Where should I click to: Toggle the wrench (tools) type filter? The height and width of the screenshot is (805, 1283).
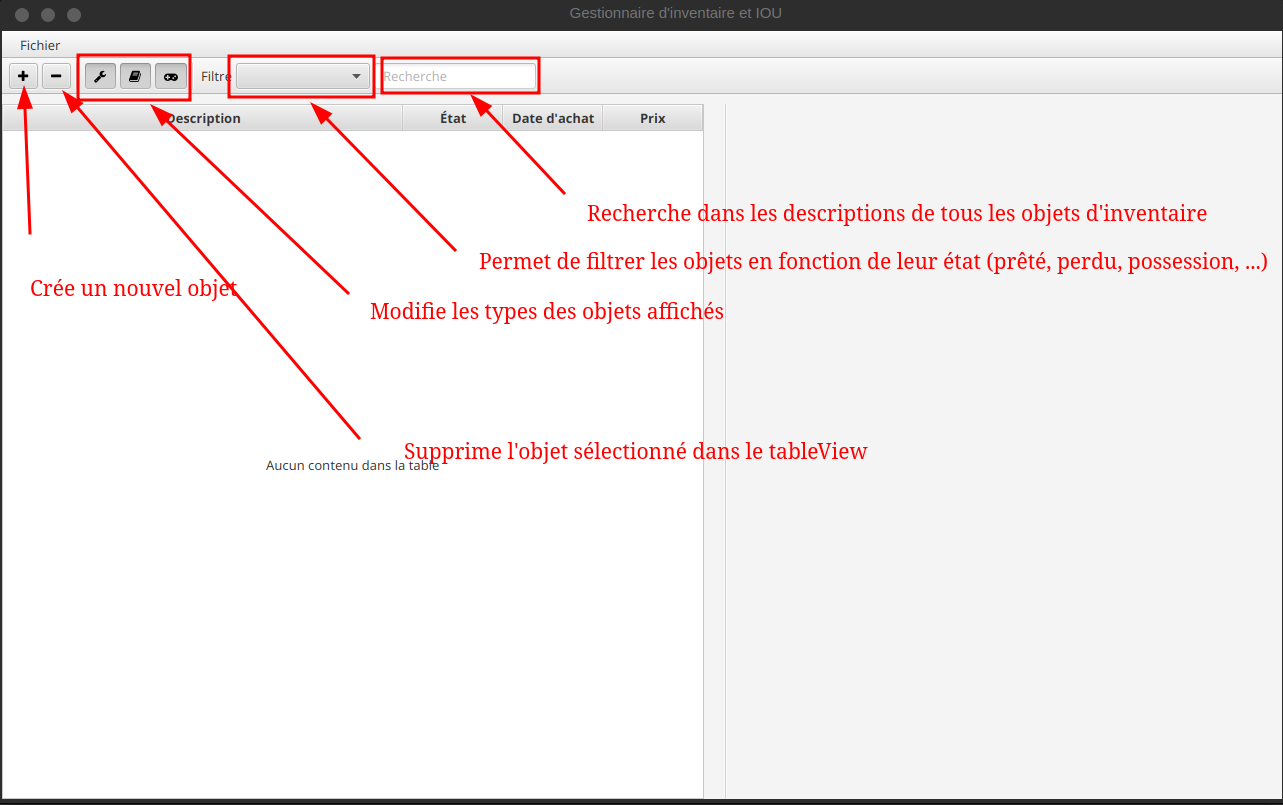click(100, 76)
